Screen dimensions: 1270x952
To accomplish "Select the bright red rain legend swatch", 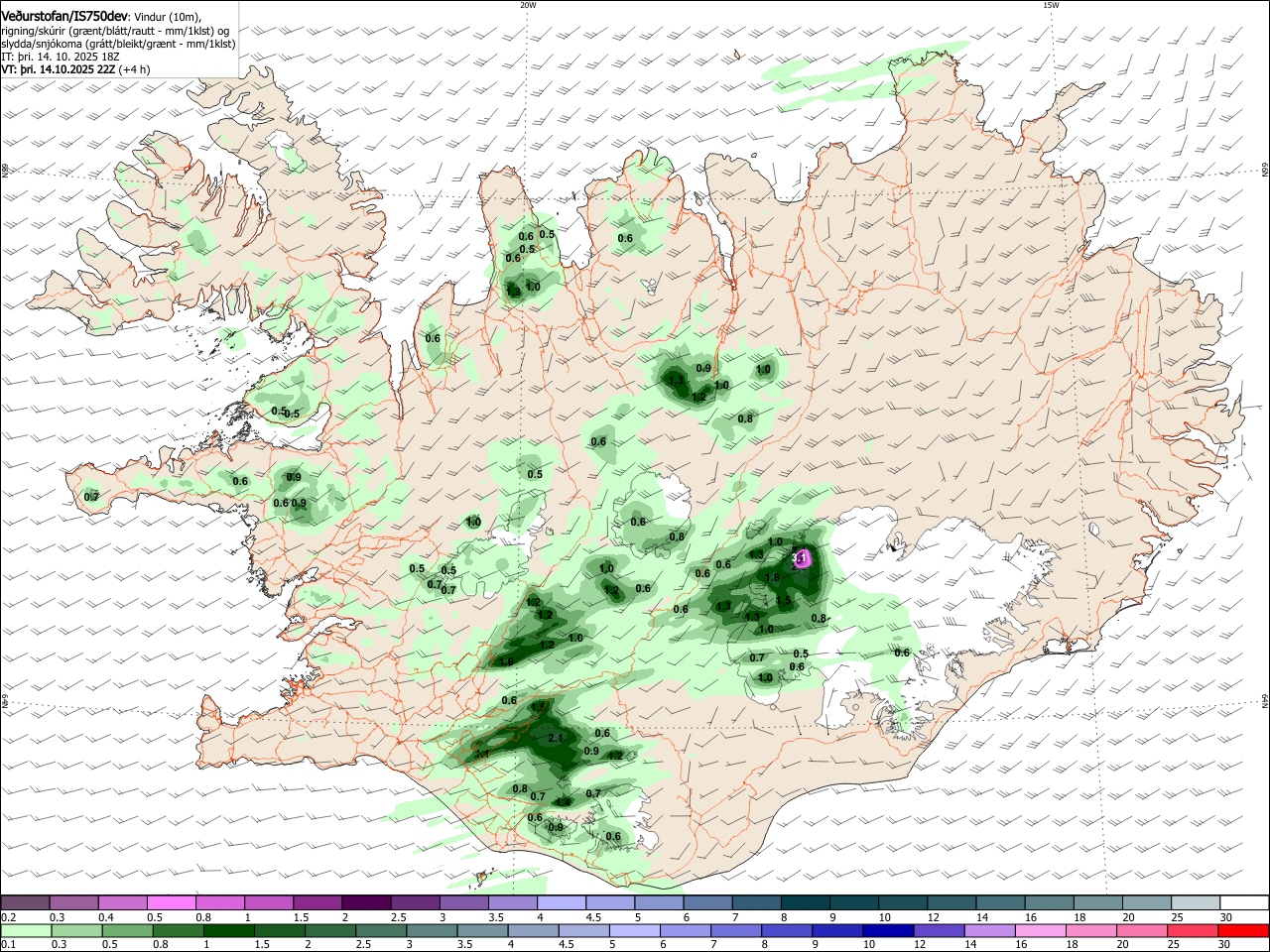I will (1243, 931).
